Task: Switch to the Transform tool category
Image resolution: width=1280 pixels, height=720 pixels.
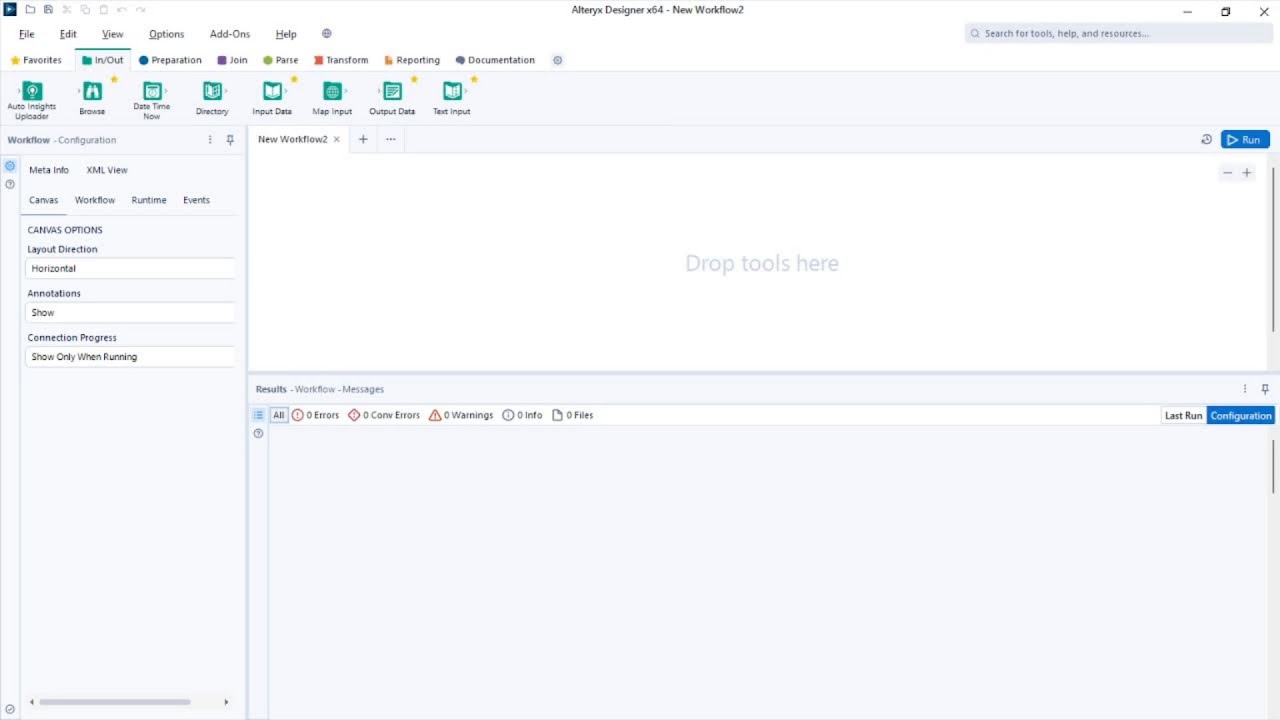Action: [x=341, y=60]
